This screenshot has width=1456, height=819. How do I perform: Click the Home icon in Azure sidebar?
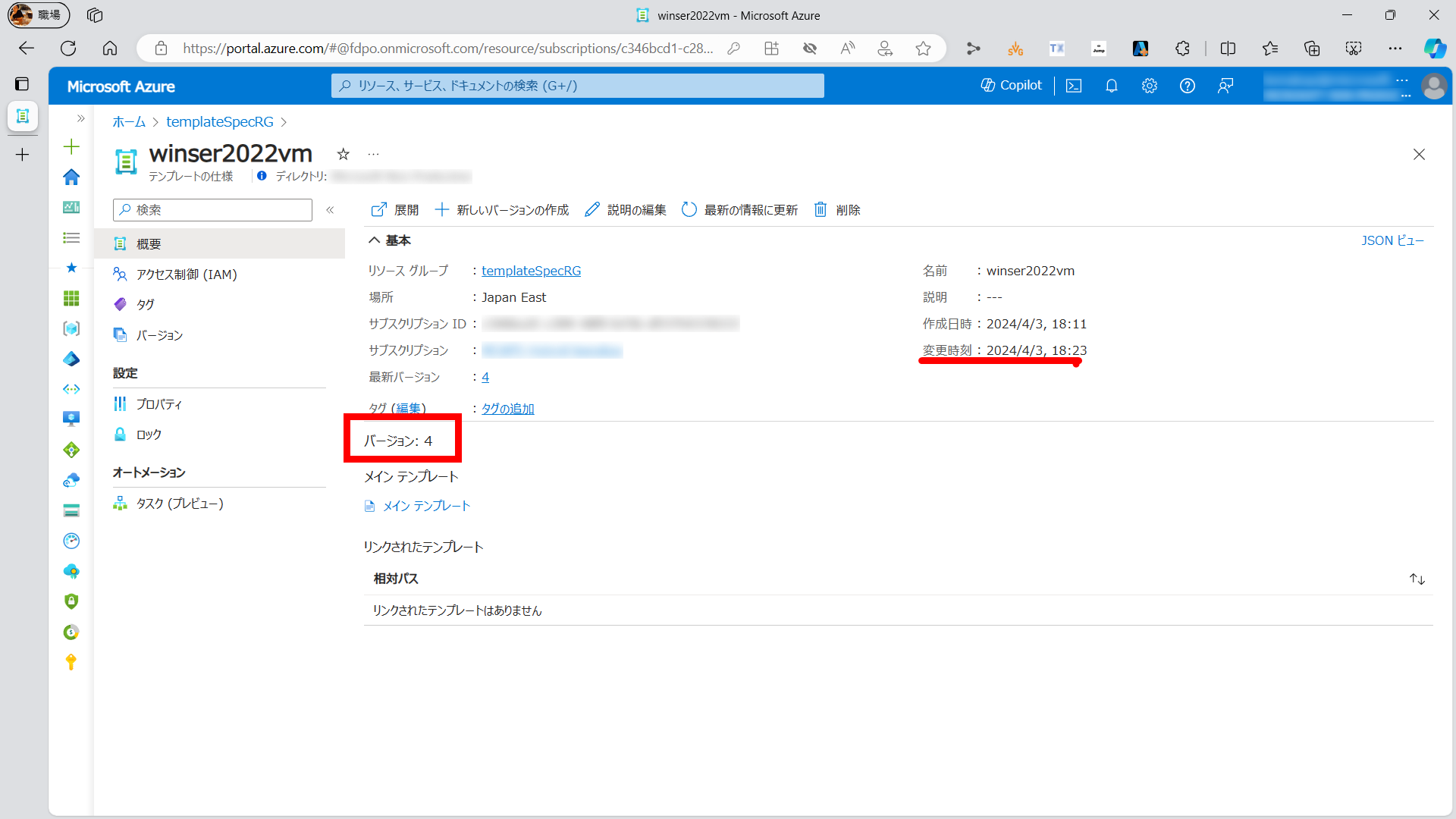click(x=71, y=177)
